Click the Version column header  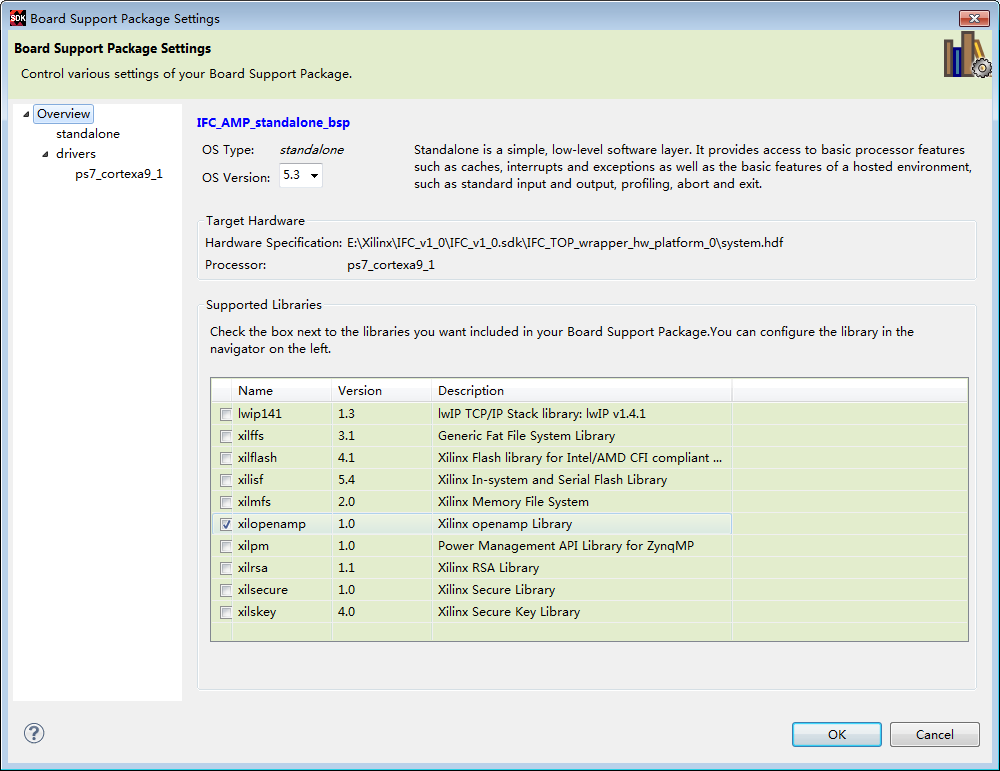[x=381, y=390]
